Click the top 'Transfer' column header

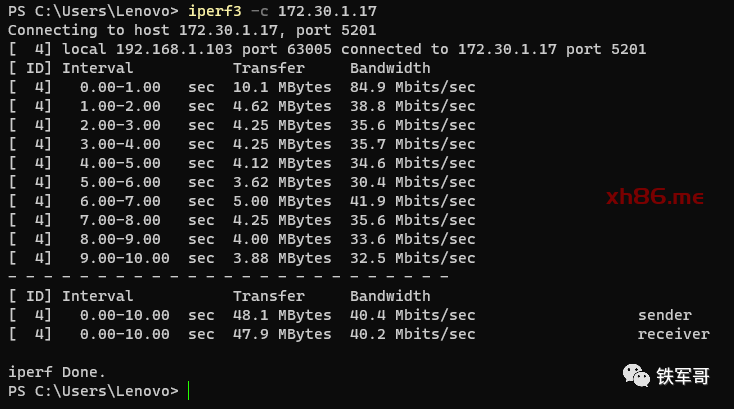point(268,68)
